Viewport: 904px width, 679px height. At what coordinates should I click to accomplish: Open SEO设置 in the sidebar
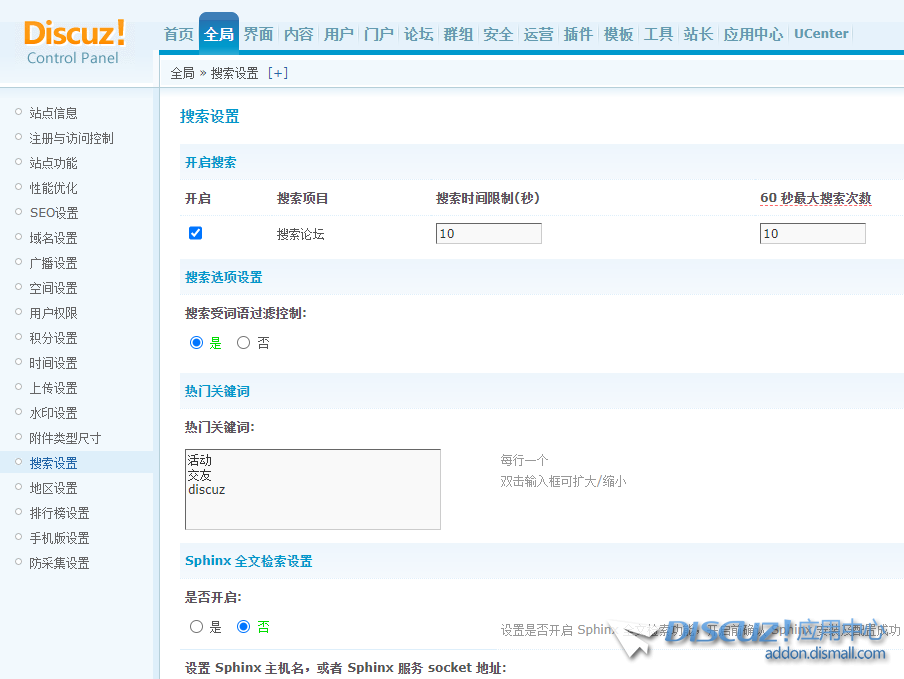[53, 213]
